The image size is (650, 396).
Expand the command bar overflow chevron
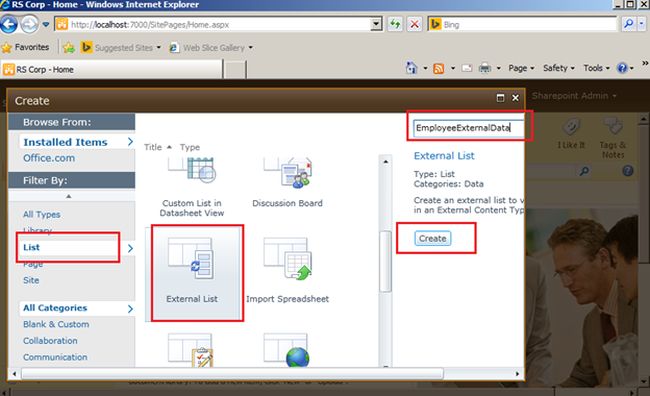645,63
